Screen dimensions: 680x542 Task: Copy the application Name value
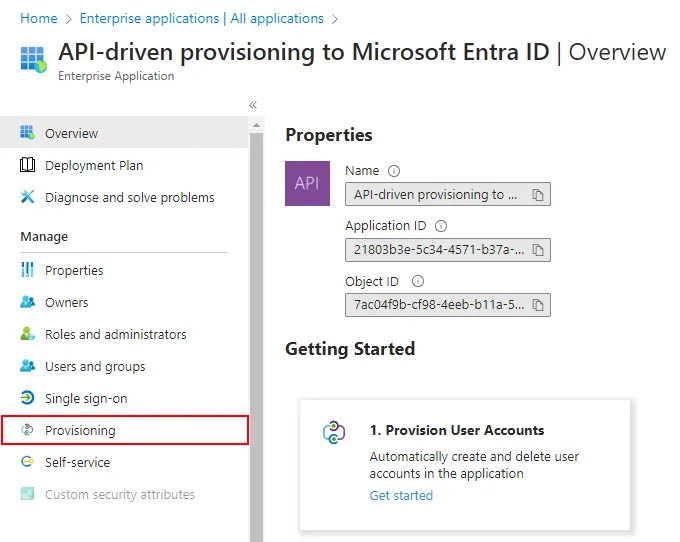tap(538, 195)
